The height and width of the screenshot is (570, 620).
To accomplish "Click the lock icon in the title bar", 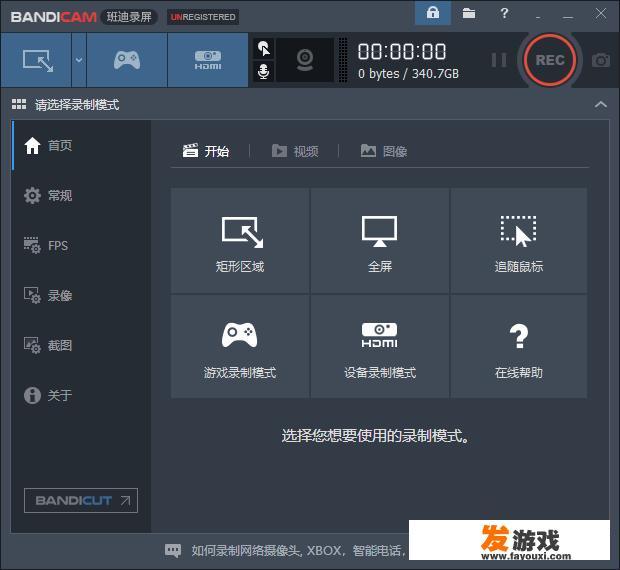I will click(x=433, y=13).
